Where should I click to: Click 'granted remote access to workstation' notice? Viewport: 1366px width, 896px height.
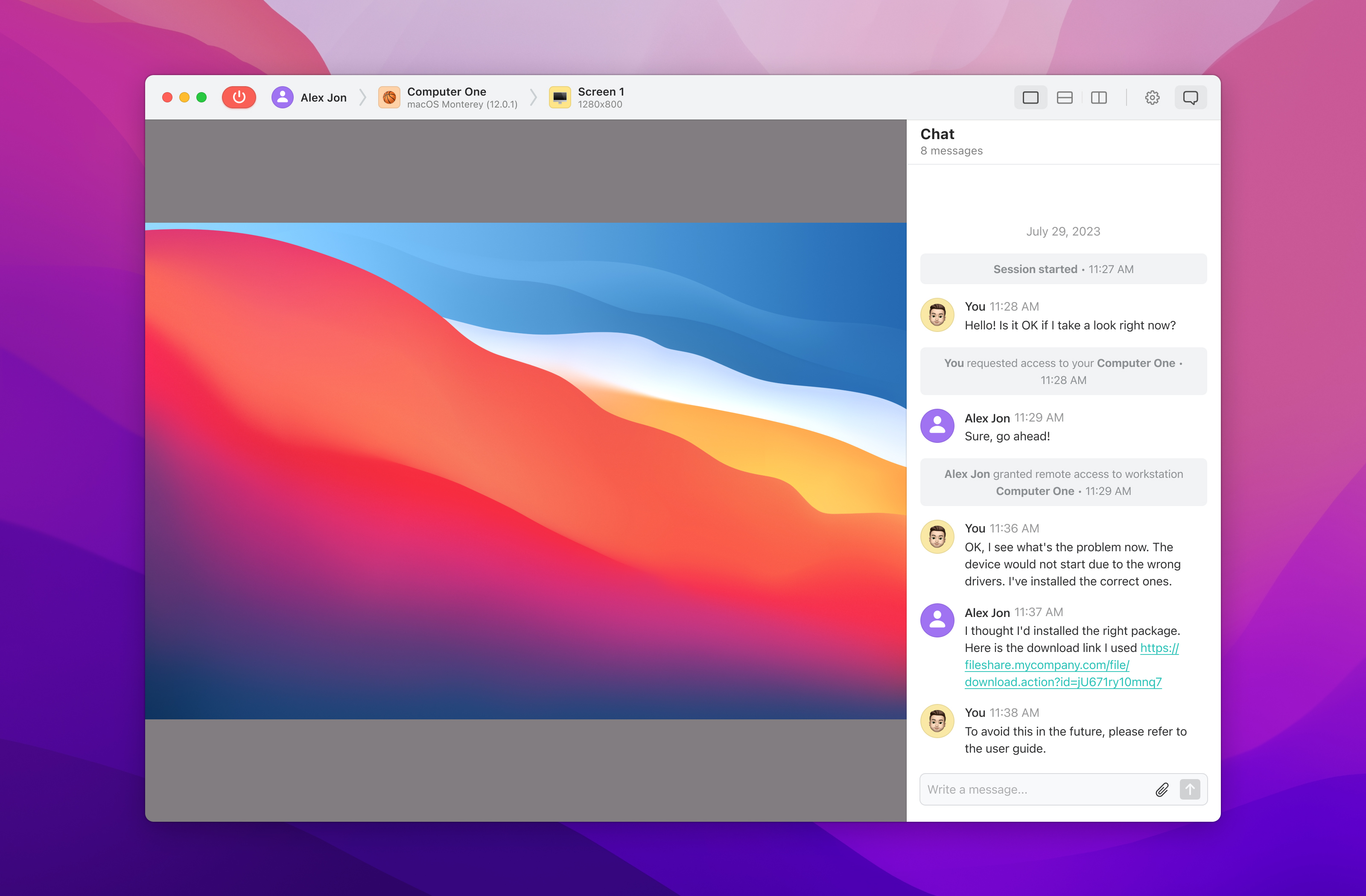pos(1063,483)
